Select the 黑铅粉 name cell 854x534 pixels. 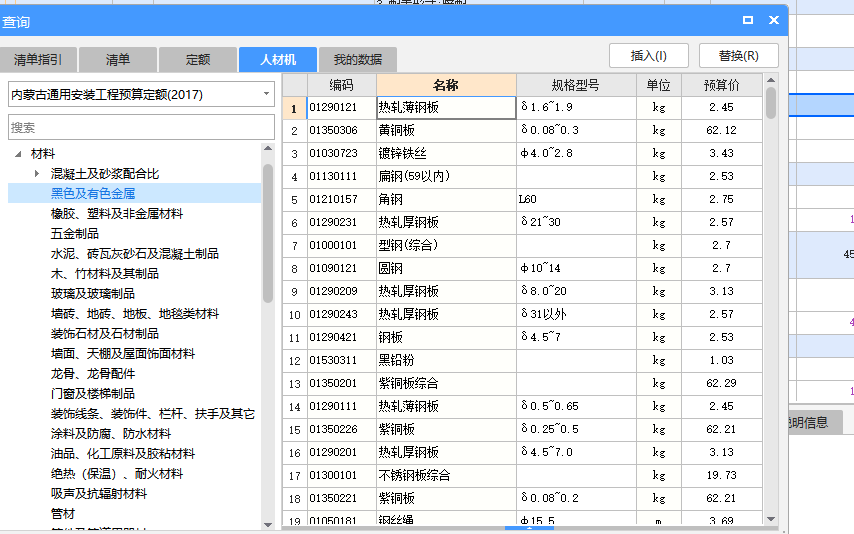point(446,360)
